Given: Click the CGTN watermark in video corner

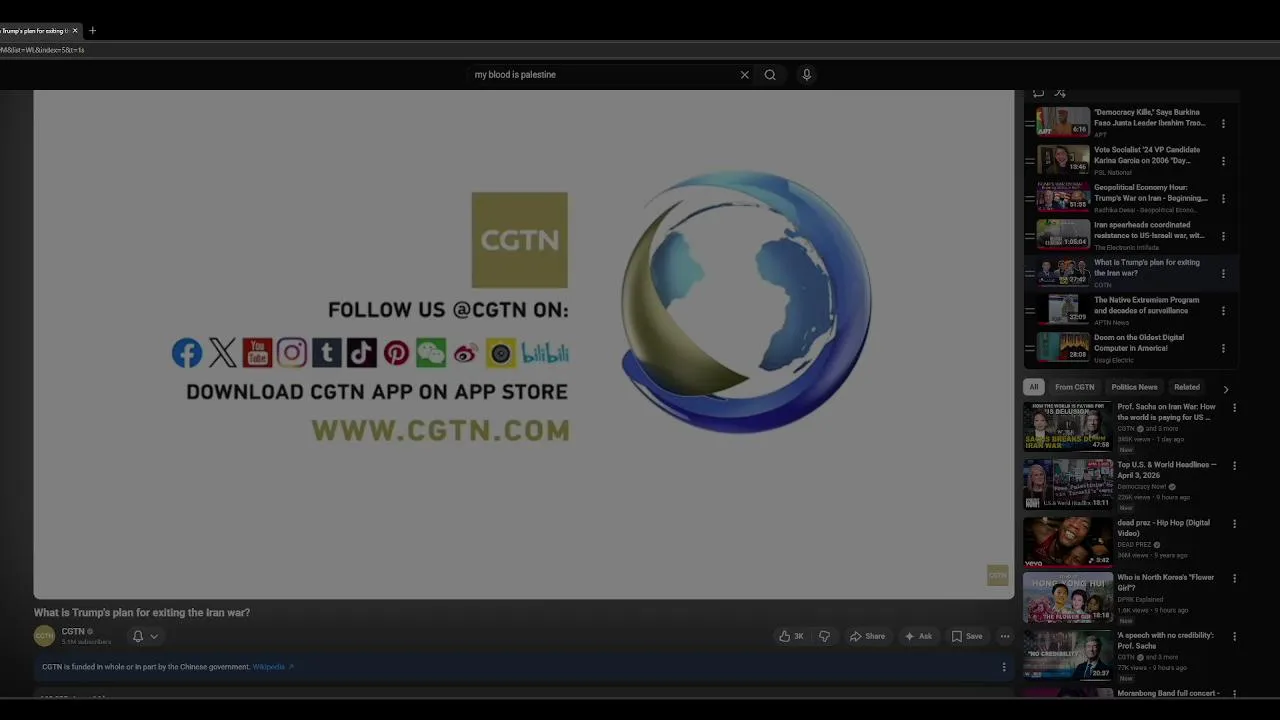Looking at the screenshot, I should (997, 575).
